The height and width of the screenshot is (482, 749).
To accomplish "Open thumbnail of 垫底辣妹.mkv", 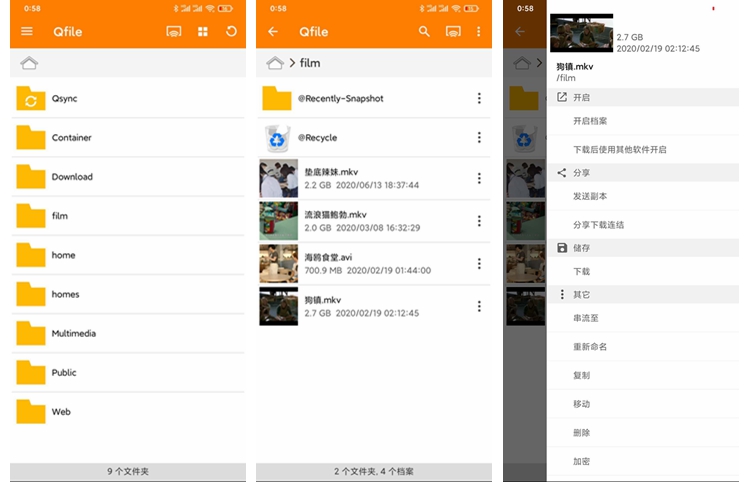I will pyautogui.click(x=278, y=178).
